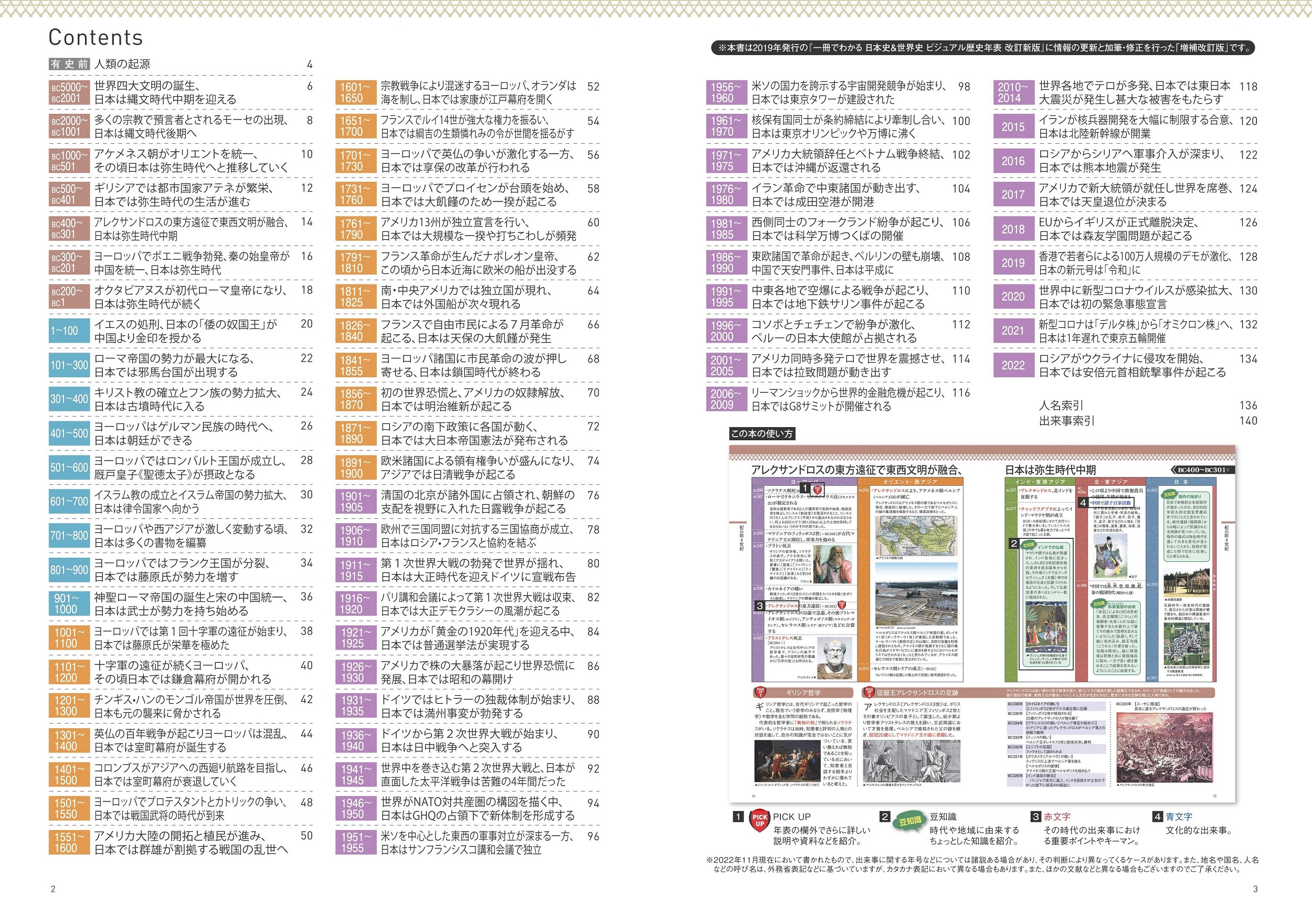The height and width of the screenshot is (924, 1312).
Task: Click the orange 1001~1100 year box
Action: 69,638
